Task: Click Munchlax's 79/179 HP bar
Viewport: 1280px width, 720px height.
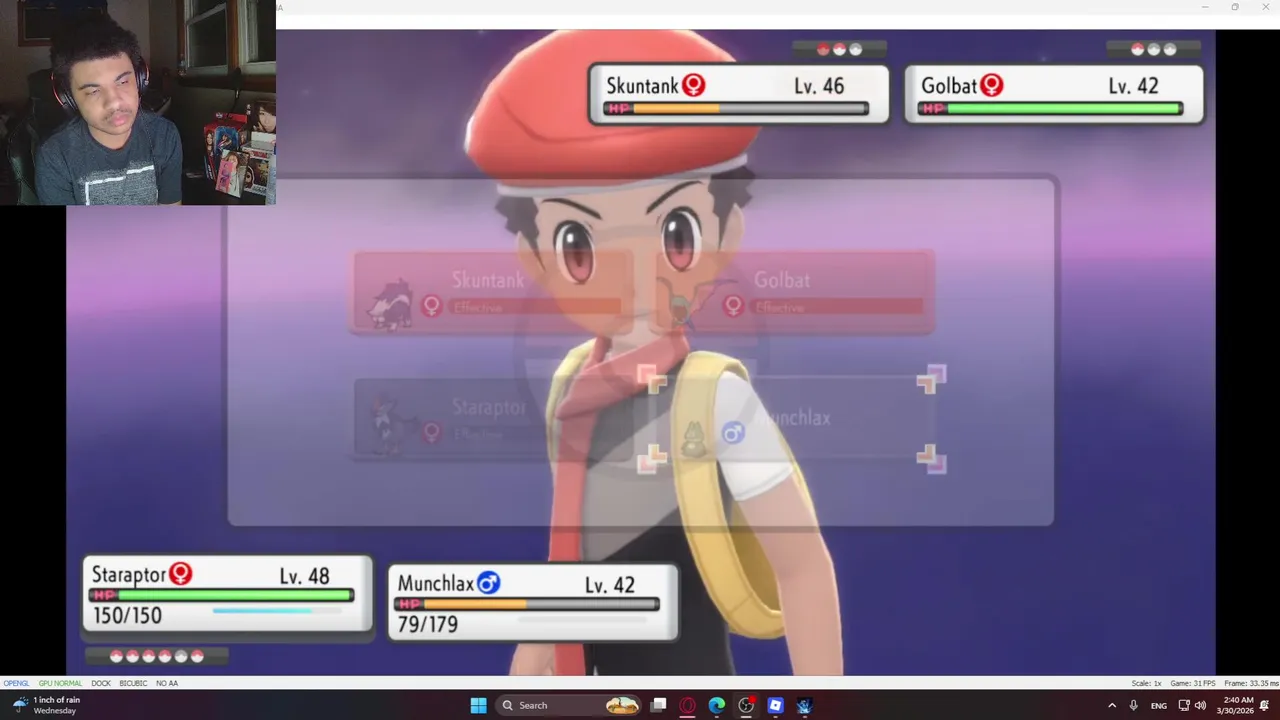Action: pos(527,604)
